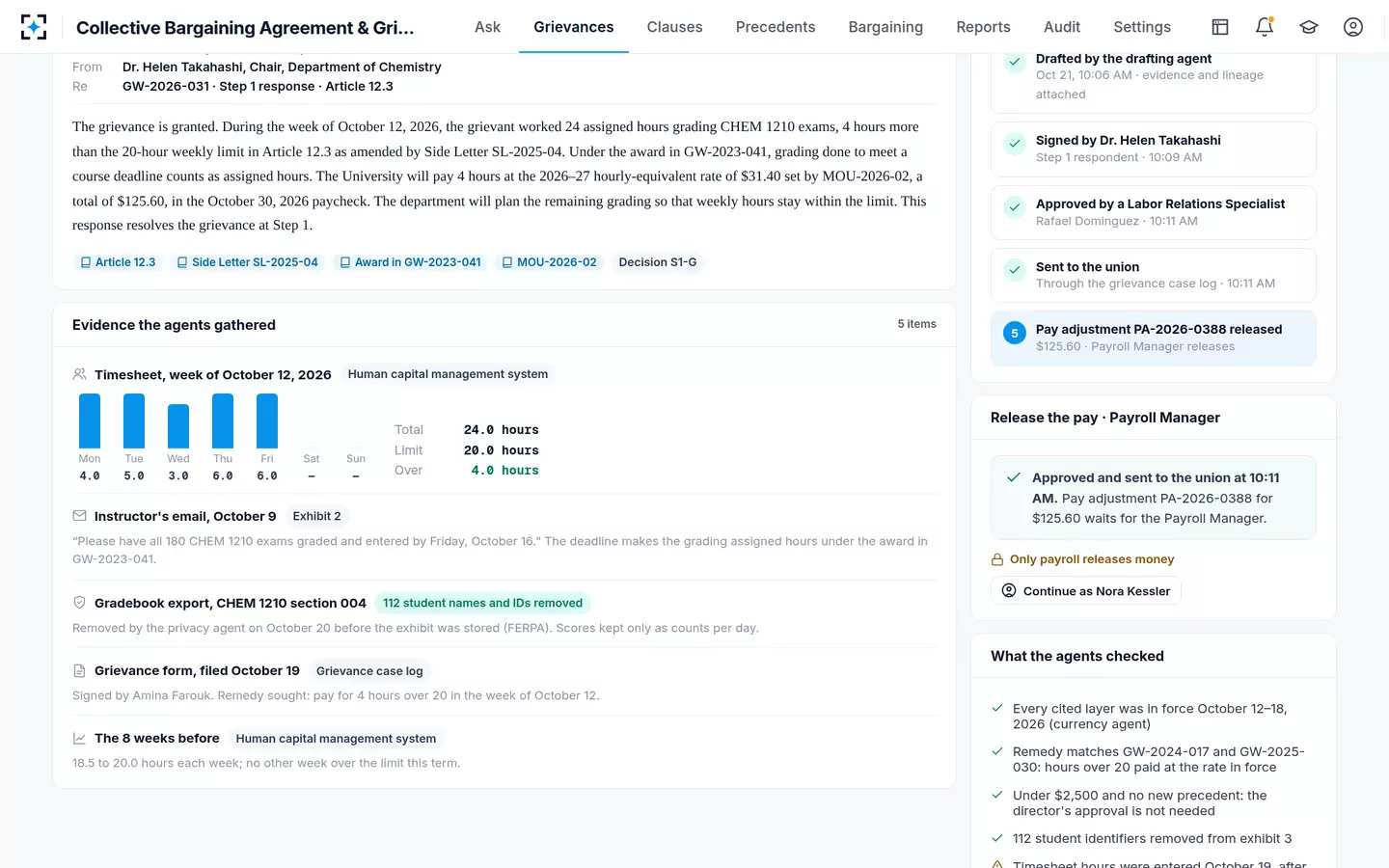Open the table layout icon

pyautogui.click(x=1220, y=27)
